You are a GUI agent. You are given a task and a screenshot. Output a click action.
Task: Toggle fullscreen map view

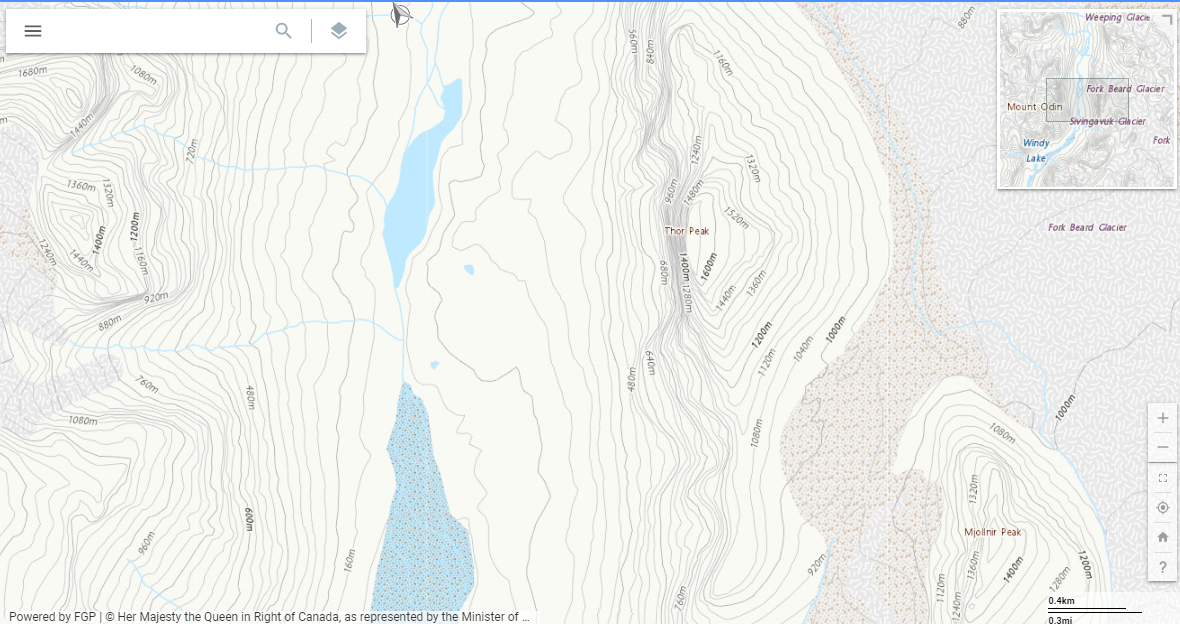point(1163,478)
